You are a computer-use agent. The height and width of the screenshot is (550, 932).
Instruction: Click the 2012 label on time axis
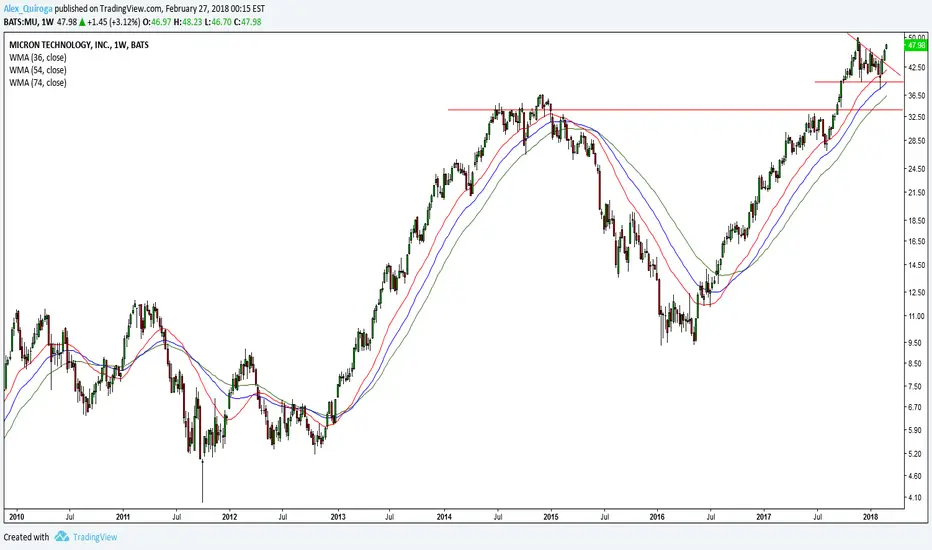(x=229, y=517)
